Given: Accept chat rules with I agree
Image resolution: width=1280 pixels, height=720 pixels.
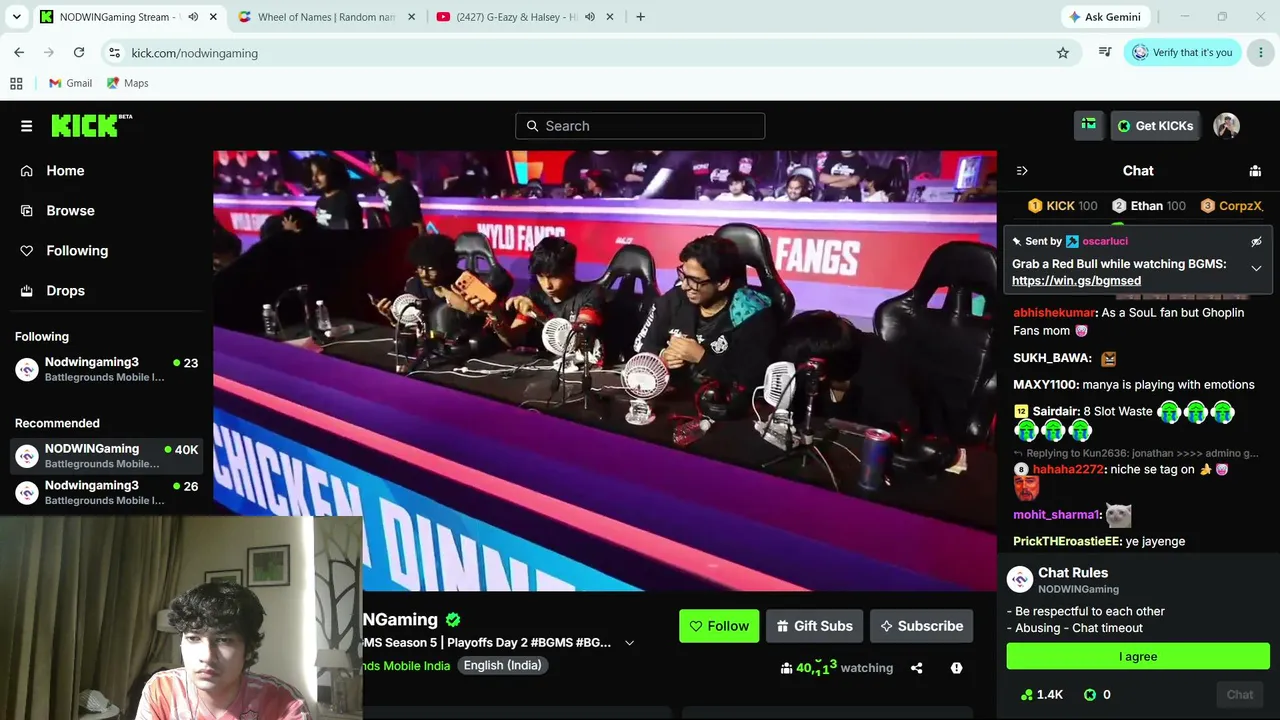Looking at the screenshot, I should point(1138,657).
